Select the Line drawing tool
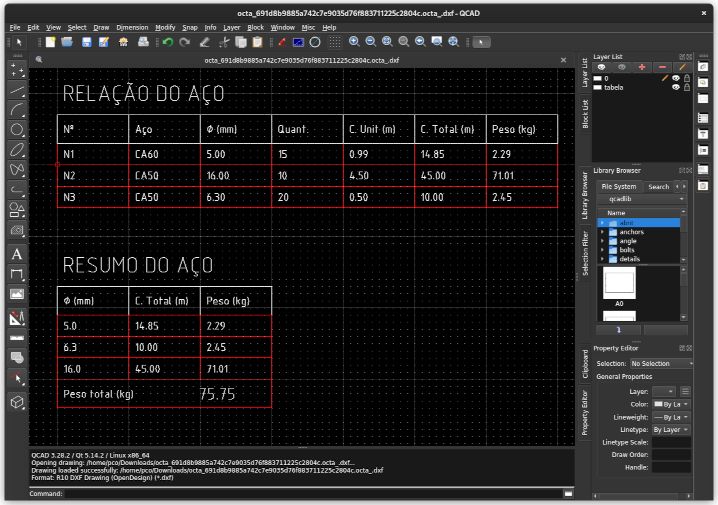This screenshot has width=718, height=505. click(x=17, y=90)
